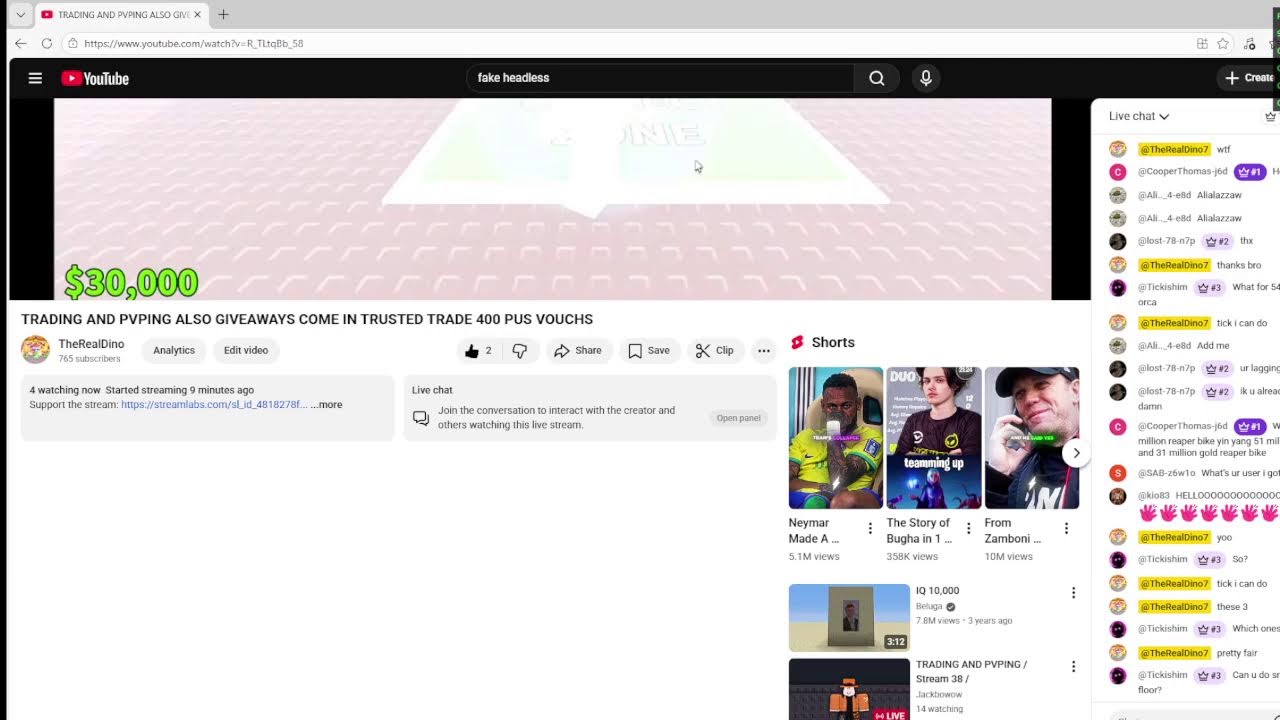Open the YouTube guide hamburger menu
The height and width of the screenshot is (720, 1280).
35,78
